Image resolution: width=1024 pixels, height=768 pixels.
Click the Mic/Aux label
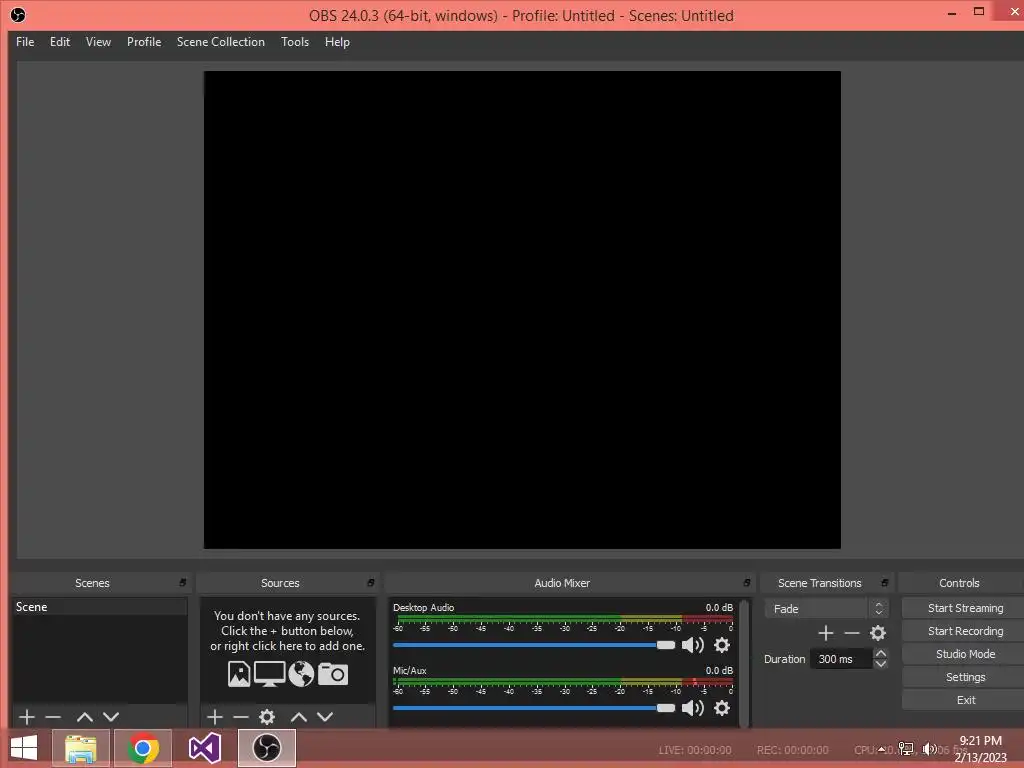[x=409, y=671]
